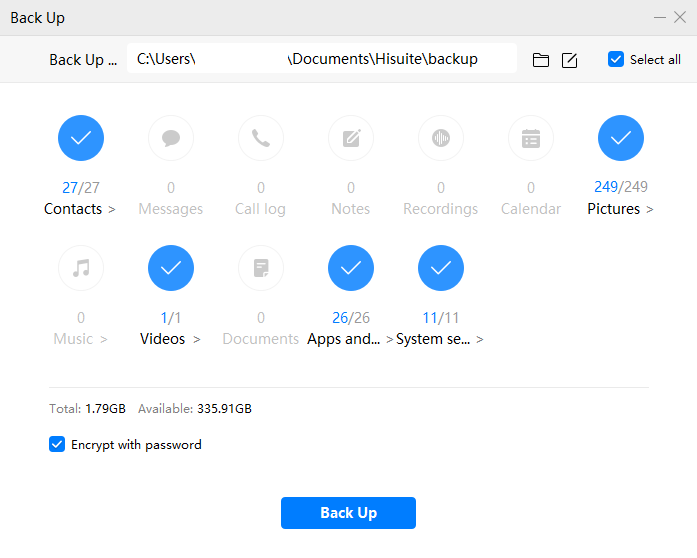The image size is (697, 558).
Task: Click the Apps and... label
Action: (x=344, y=339)
